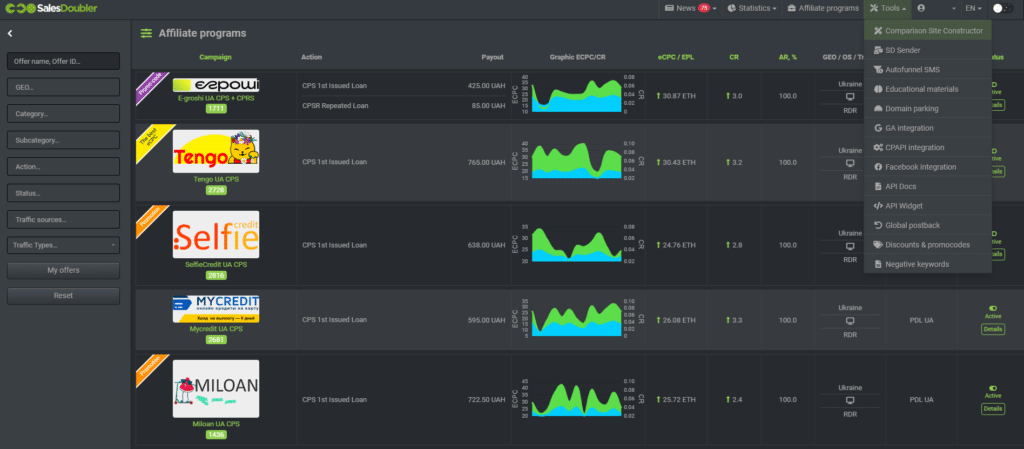
Task: Select Comparison Site Constructor from Tools menu
Action: point(927,31)
